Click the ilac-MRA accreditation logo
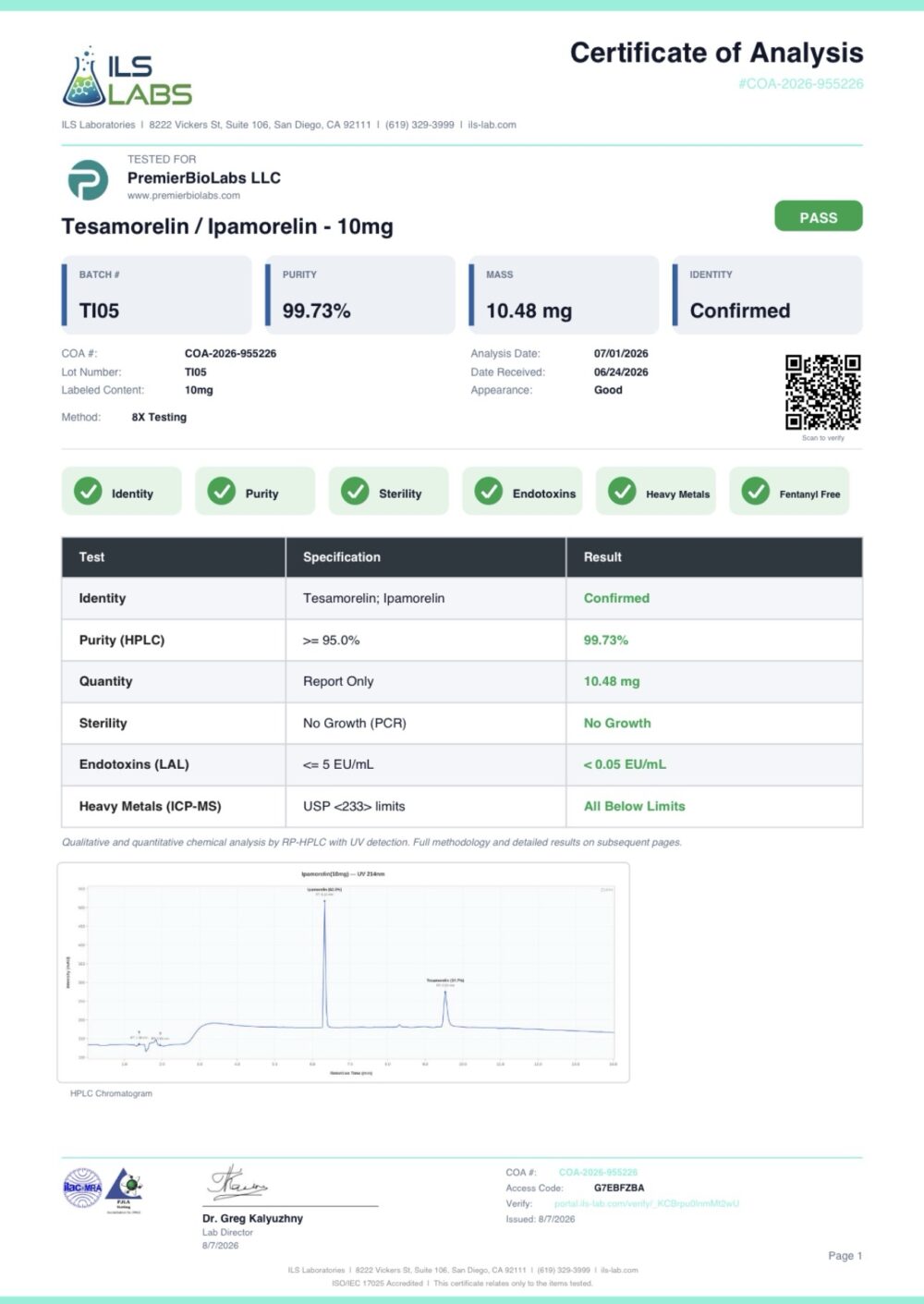 82,1188
